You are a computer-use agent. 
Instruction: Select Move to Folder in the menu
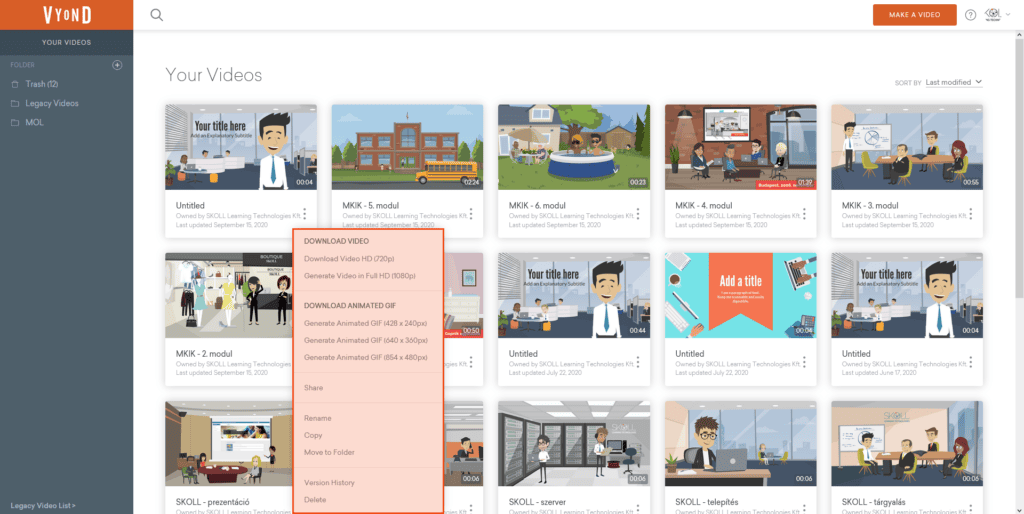(x=329, y=452)
